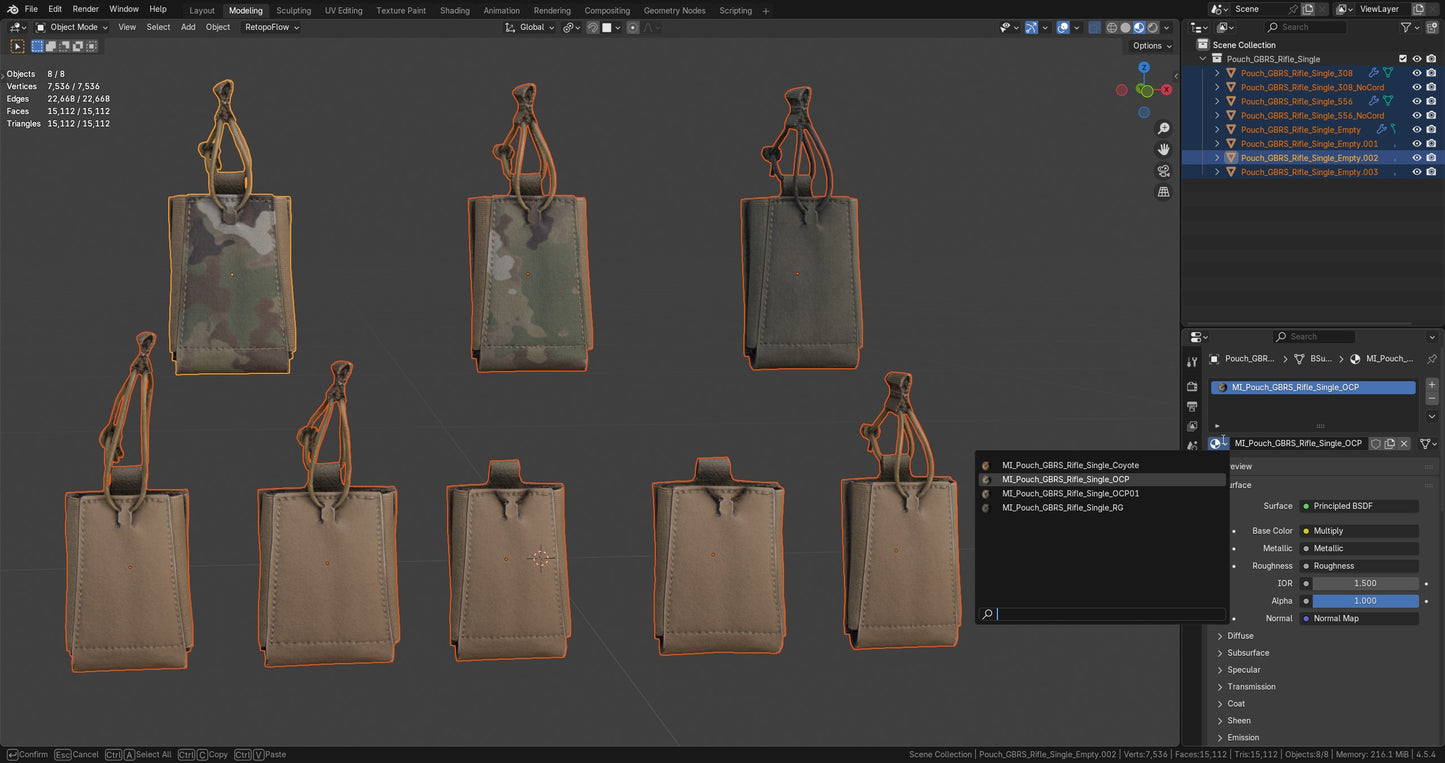
Task: Add a material slot with plus button
Action: point(1431,385)
